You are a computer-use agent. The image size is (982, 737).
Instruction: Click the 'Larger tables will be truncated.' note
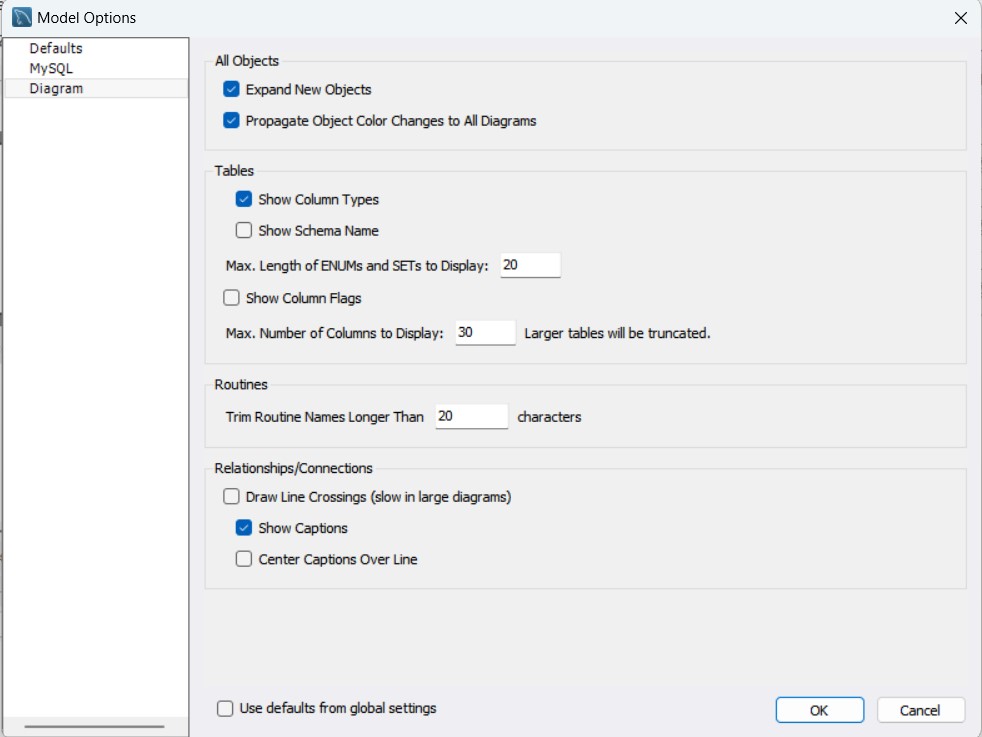coord(617,333)
